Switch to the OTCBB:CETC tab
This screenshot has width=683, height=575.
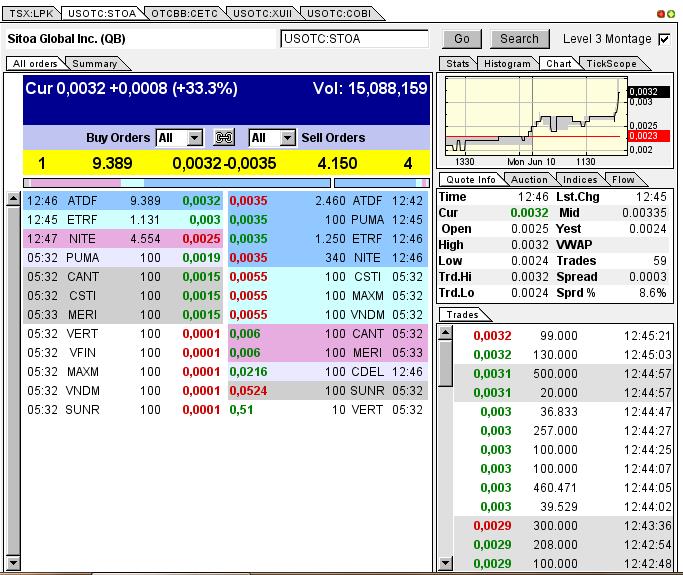click(182, 13)
